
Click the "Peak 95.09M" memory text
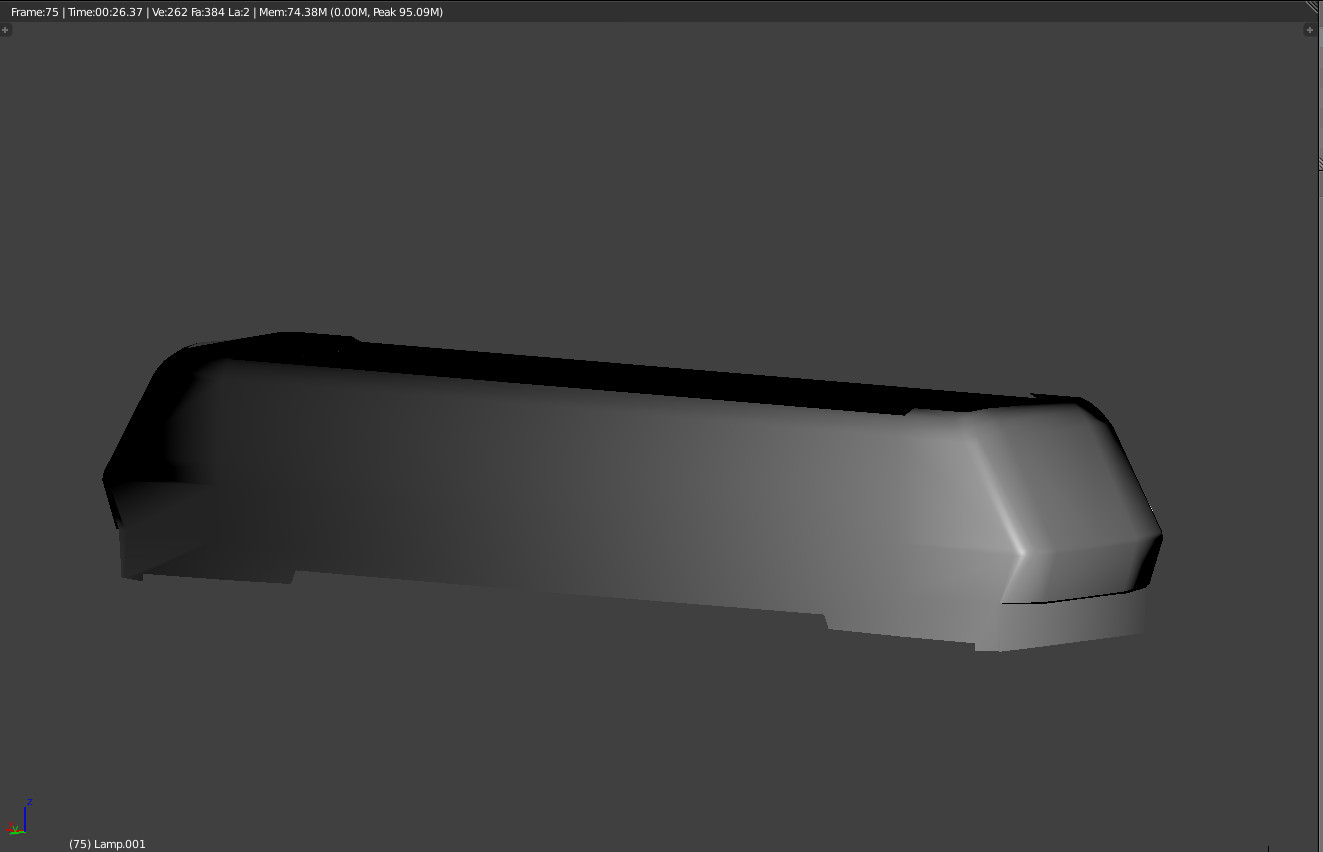[x=406, y=12]
